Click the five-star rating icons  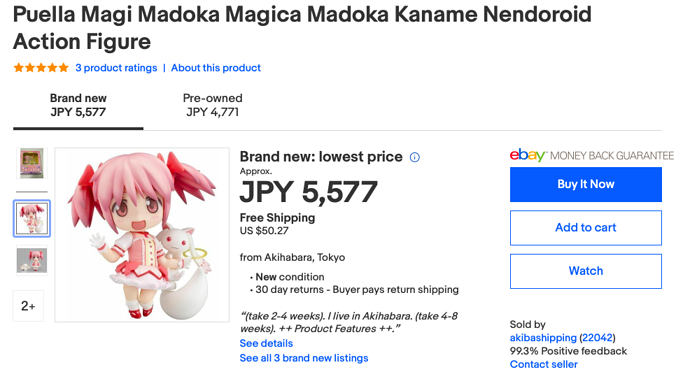coord(41,68)
